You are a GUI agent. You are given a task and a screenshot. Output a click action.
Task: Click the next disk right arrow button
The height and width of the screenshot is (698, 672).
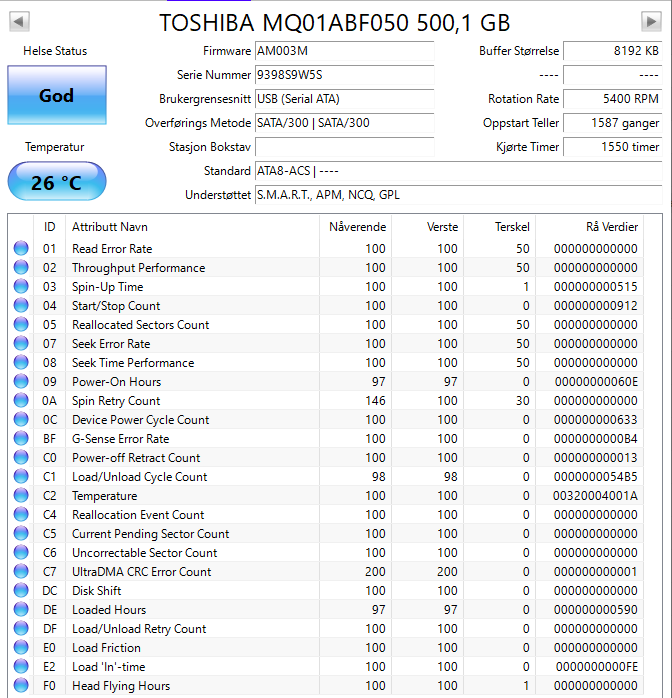coord(650,22)
